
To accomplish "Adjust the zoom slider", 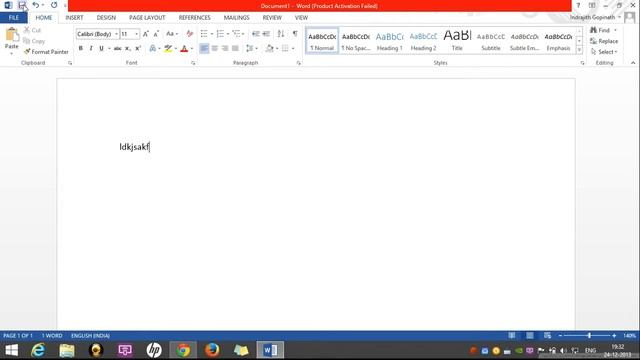I will [589, 336].
